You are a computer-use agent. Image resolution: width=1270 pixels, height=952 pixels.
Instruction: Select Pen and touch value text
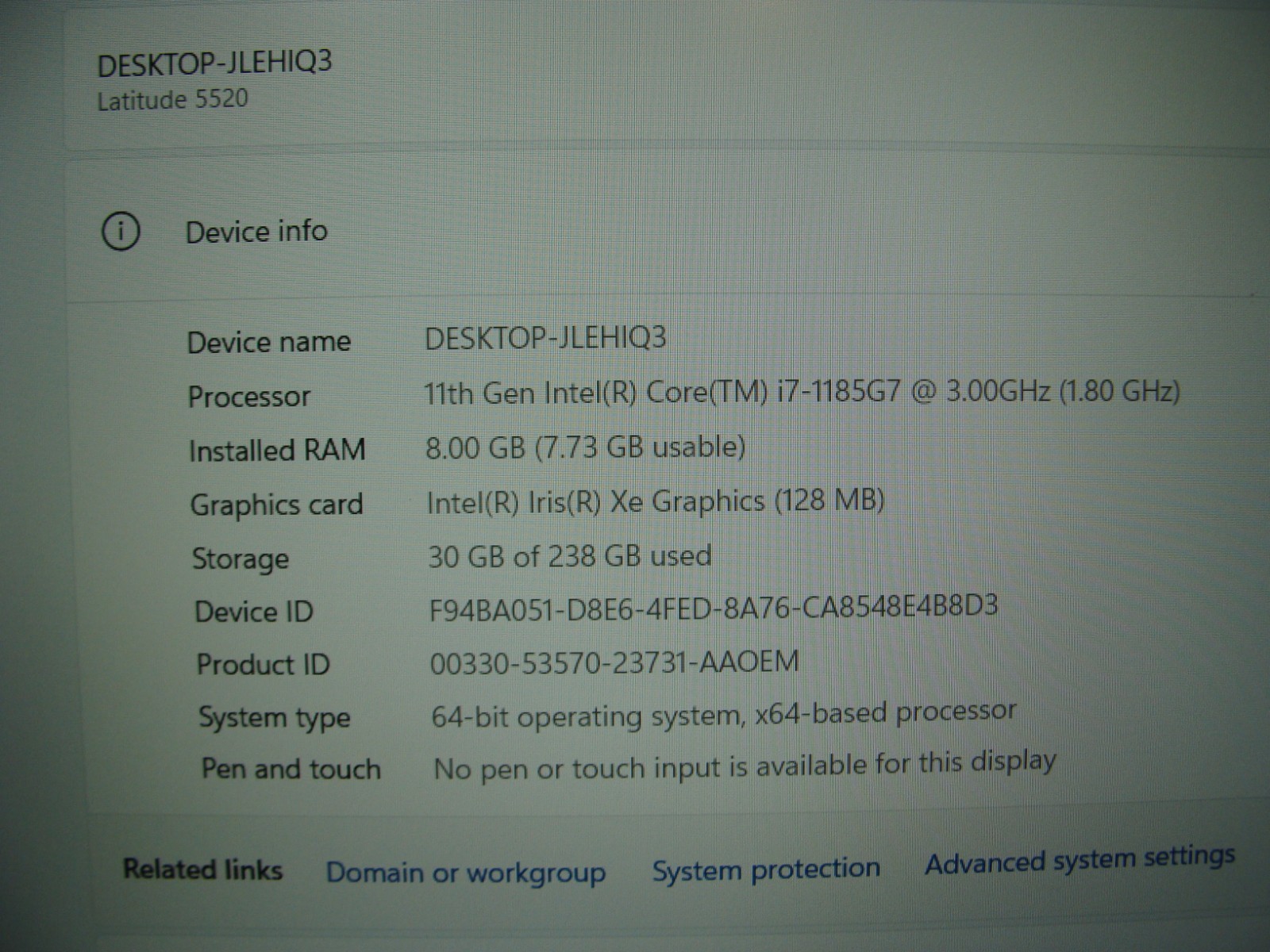(x=745, y=766)
